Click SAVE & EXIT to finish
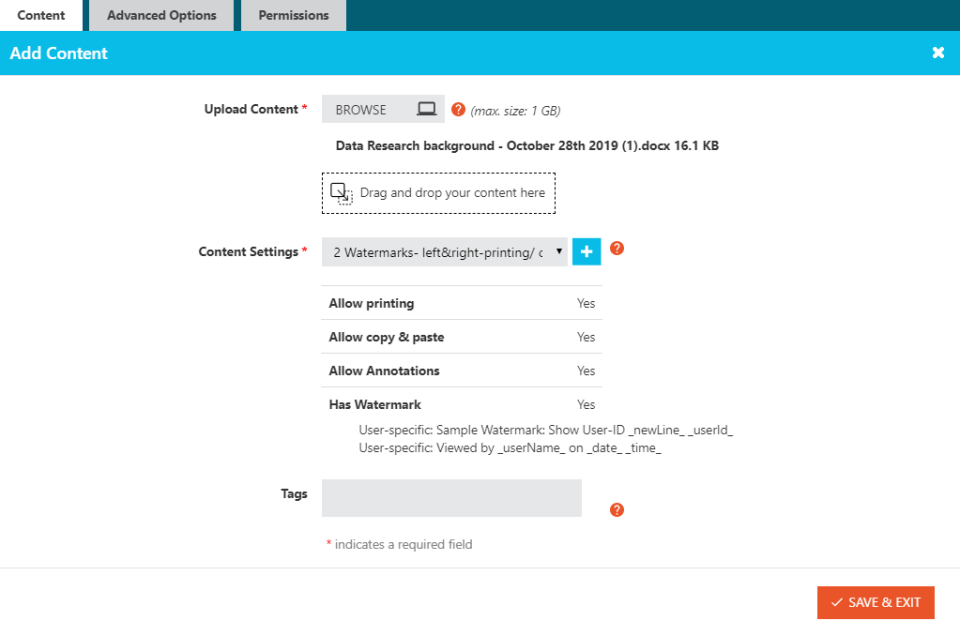 [875, 602]
